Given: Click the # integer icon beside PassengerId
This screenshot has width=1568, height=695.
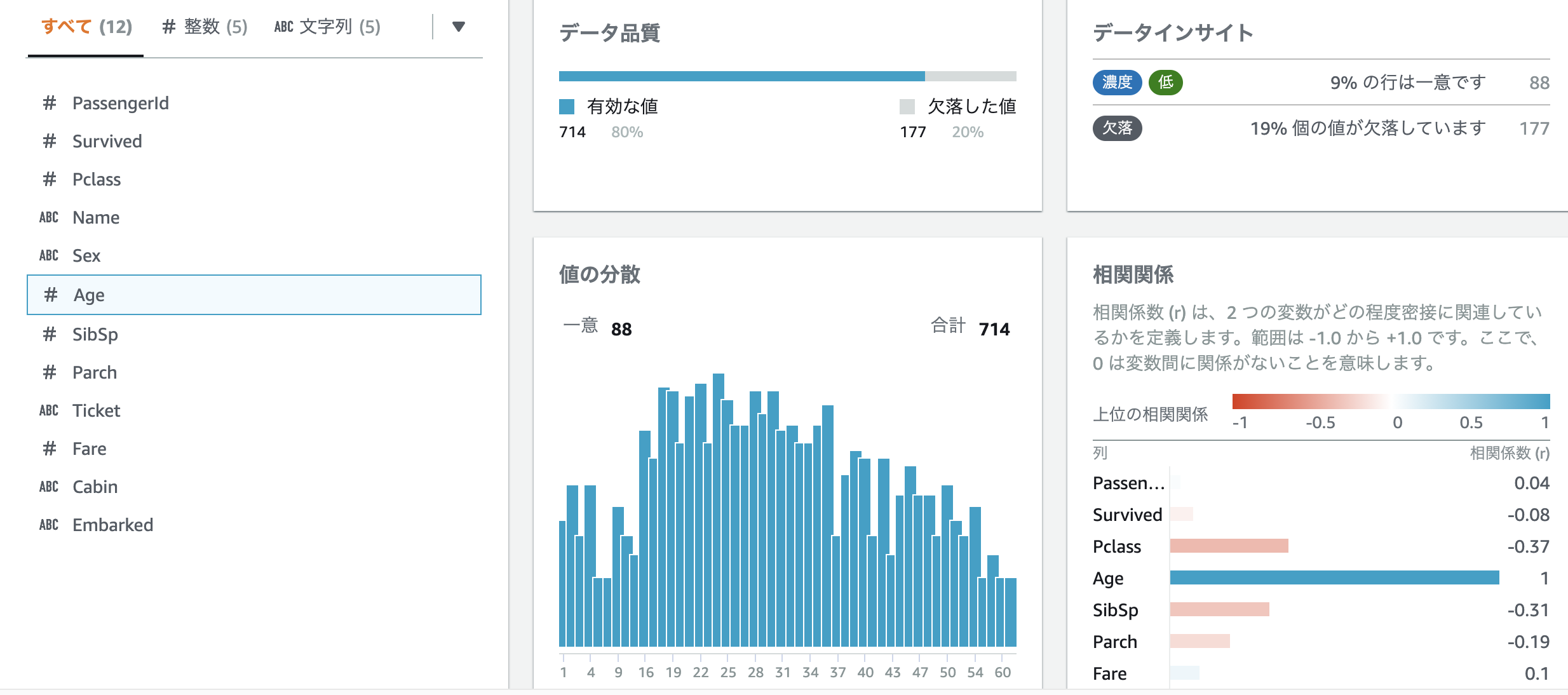Looking at the screenshot, I should [50, 103].
